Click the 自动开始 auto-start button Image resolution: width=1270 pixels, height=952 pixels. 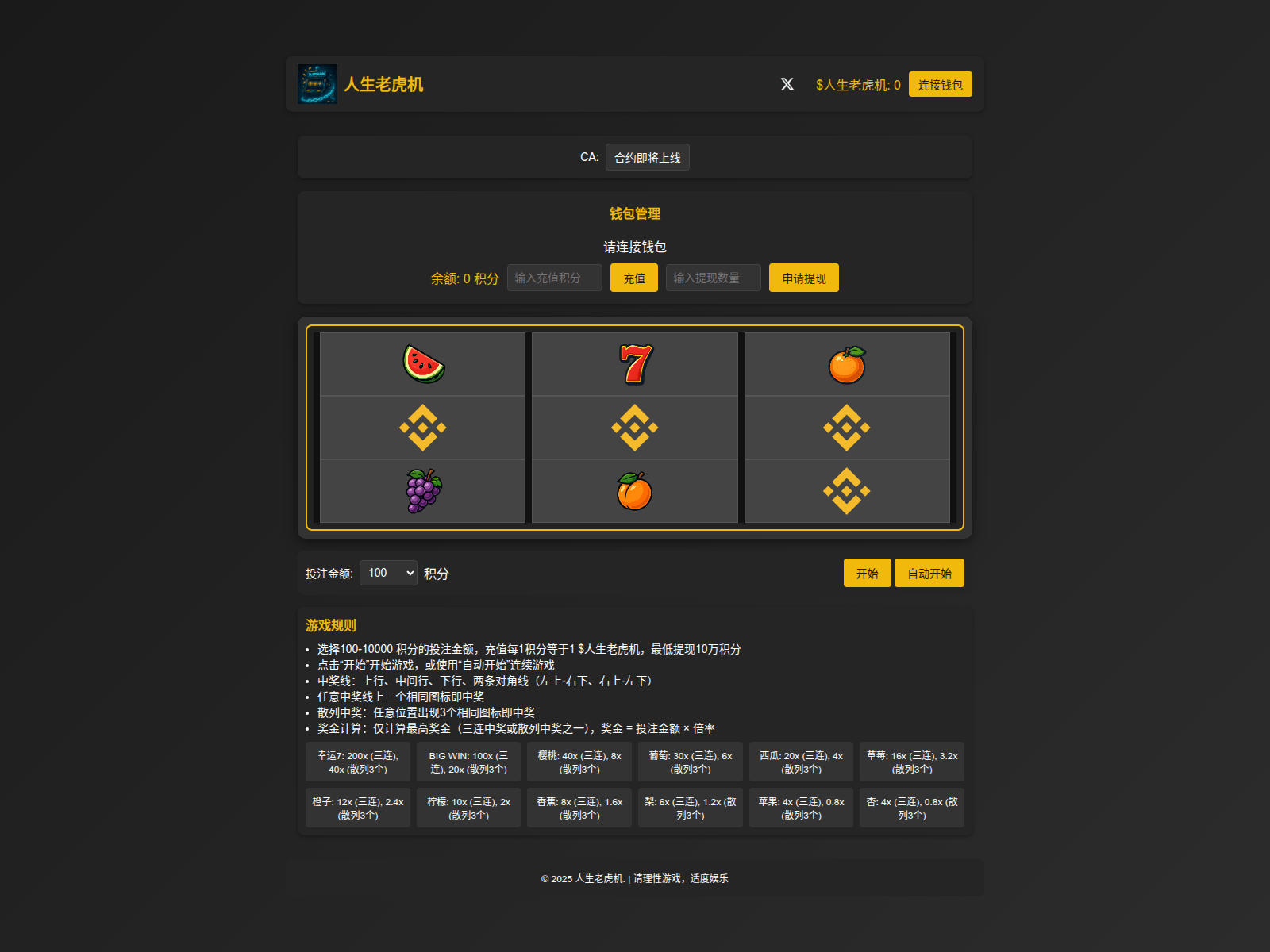point(929,573)
